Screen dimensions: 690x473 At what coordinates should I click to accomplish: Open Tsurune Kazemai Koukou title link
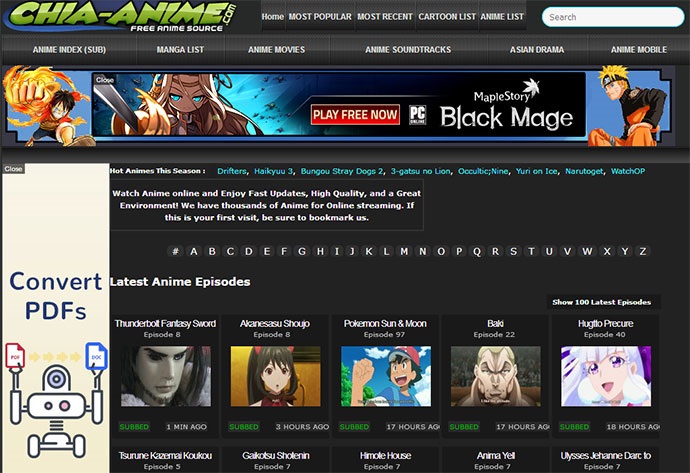coord(165,455)
